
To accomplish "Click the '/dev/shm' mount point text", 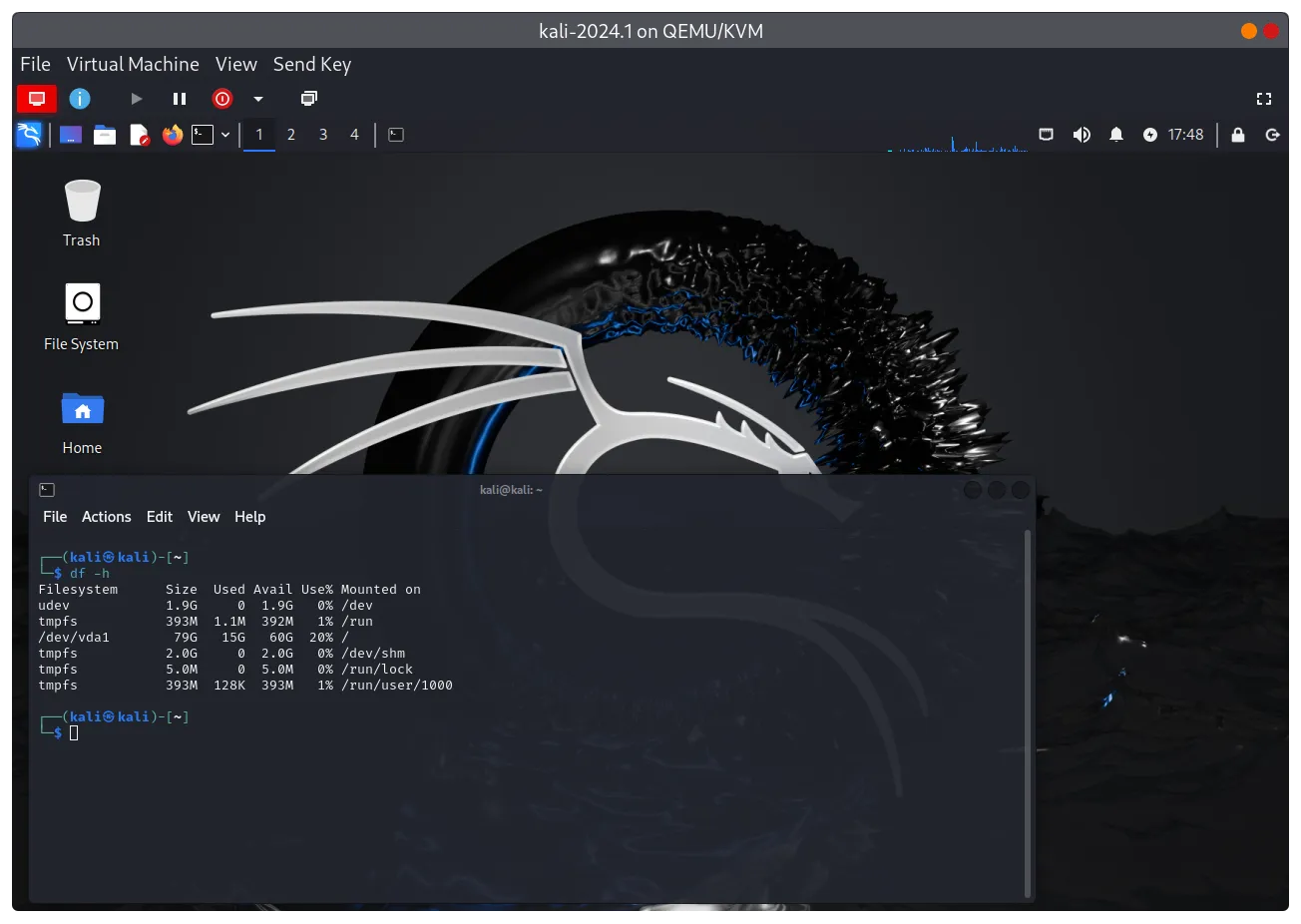I will pos(373,654).
